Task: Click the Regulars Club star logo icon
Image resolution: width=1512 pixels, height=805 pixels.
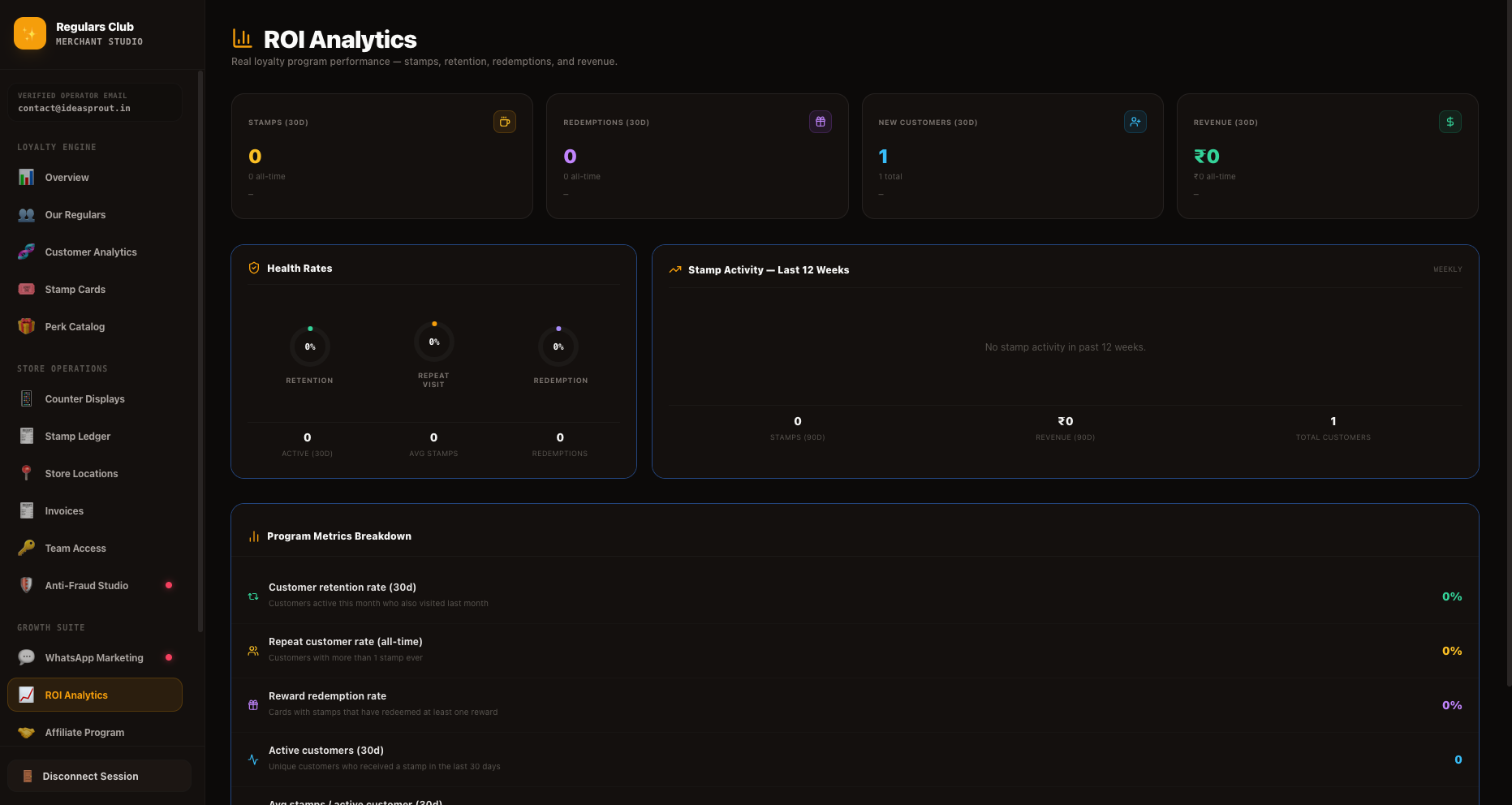Action: [30, 33]
